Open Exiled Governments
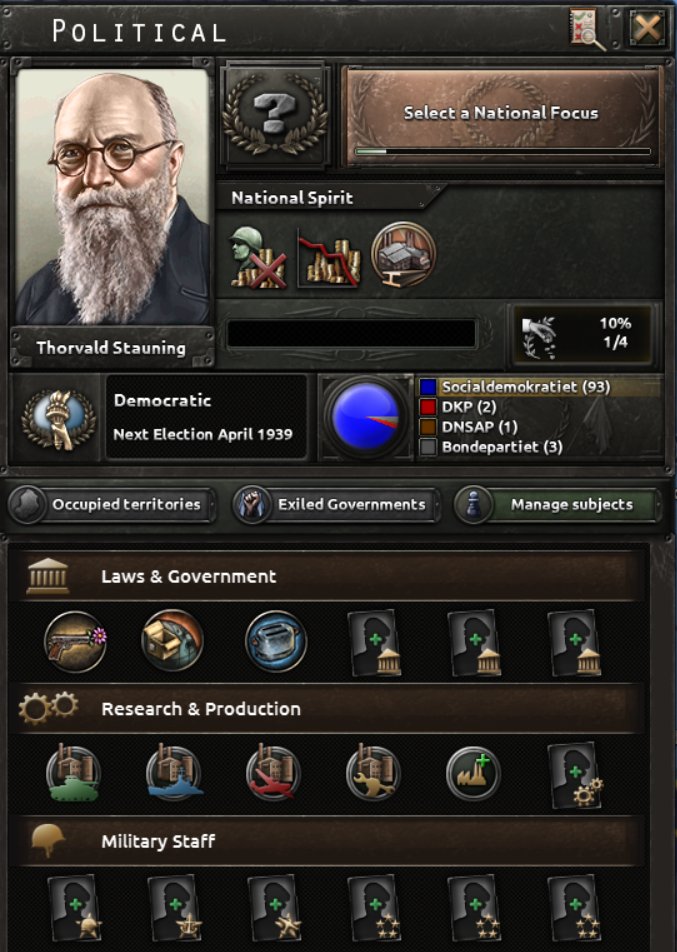This screenshot has height=952, width=677. (336, 505)
